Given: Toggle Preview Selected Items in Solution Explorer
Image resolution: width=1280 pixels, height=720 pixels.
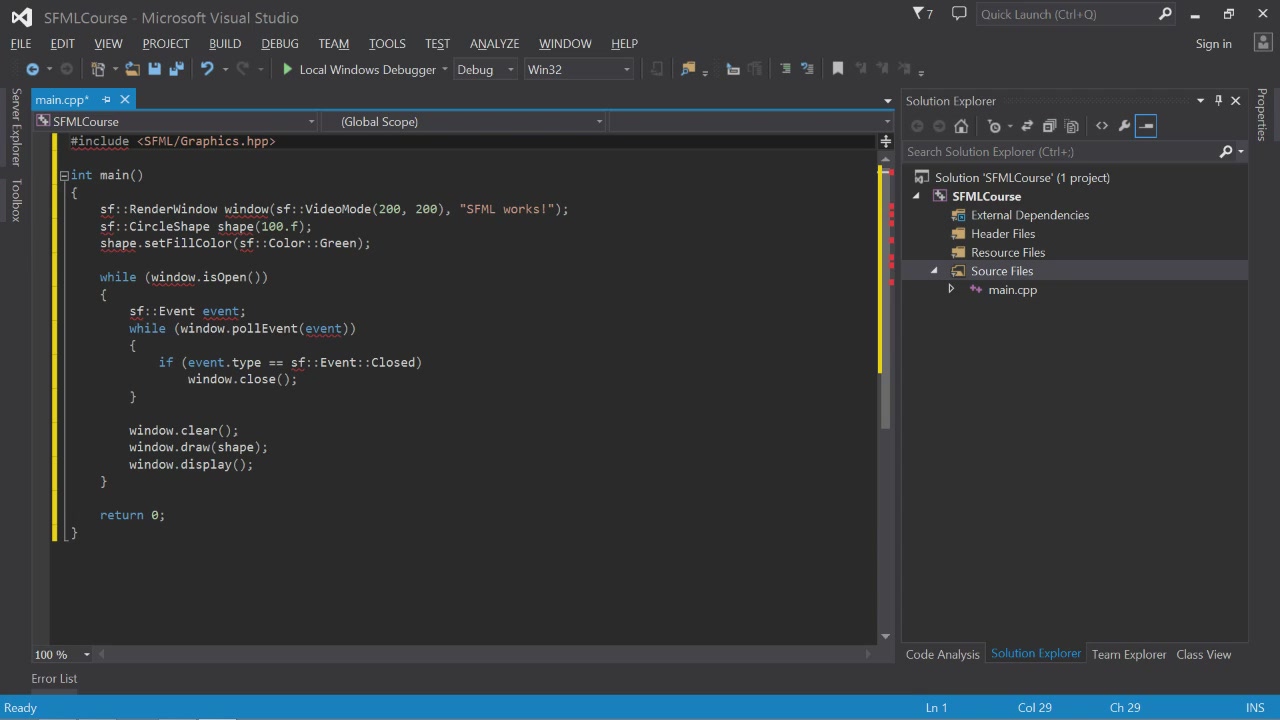Looking at the screenshot, I should tap(1146, 126).
